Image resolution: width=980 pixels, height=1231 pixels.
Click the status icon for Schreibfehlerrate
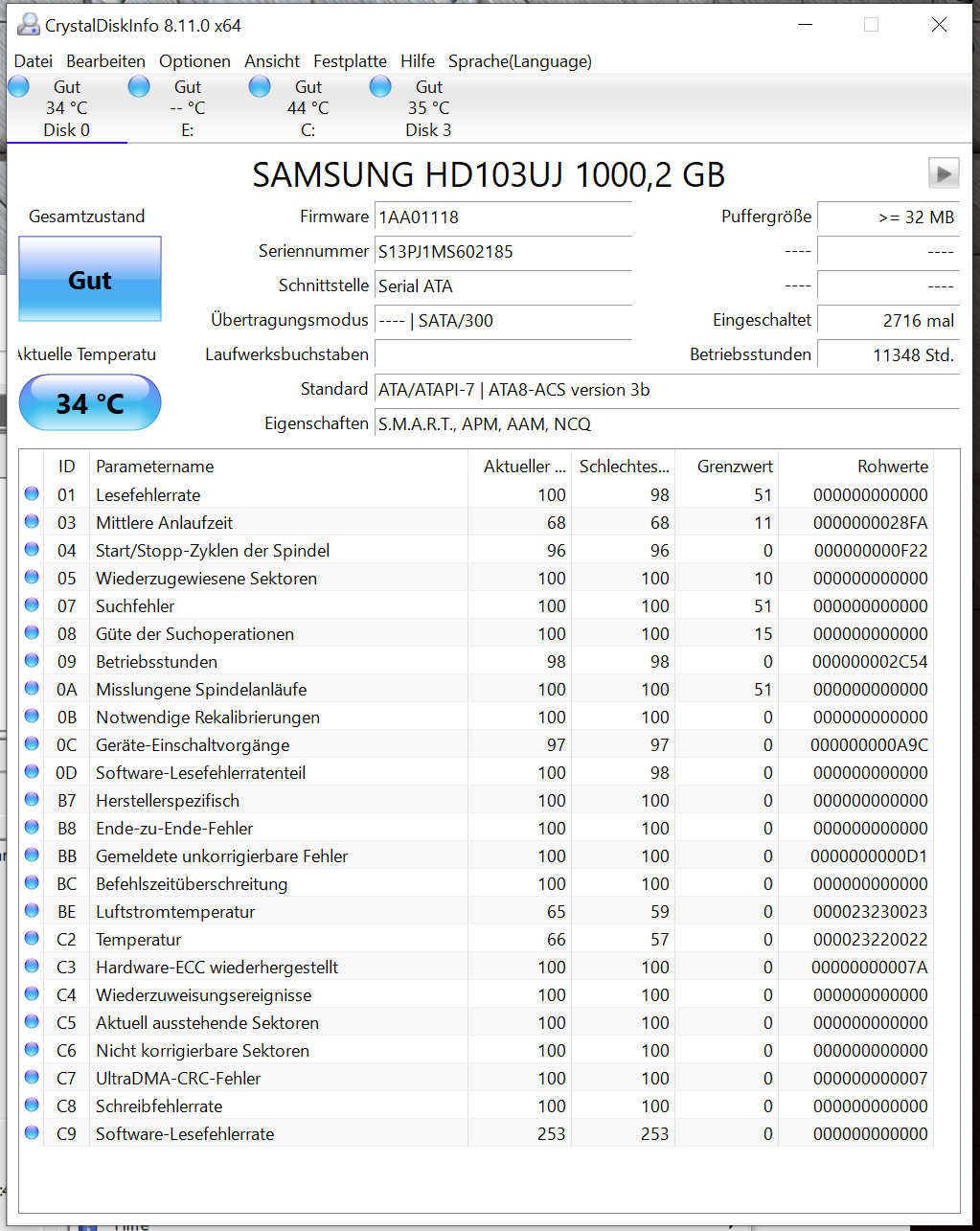[32, 1106]
